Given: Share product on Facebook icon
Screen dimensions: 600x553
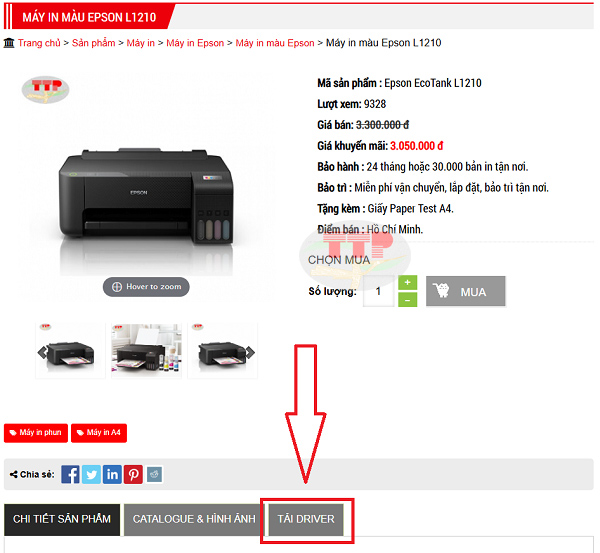Looking at the screenshot, I should click(x=70, y=475).
